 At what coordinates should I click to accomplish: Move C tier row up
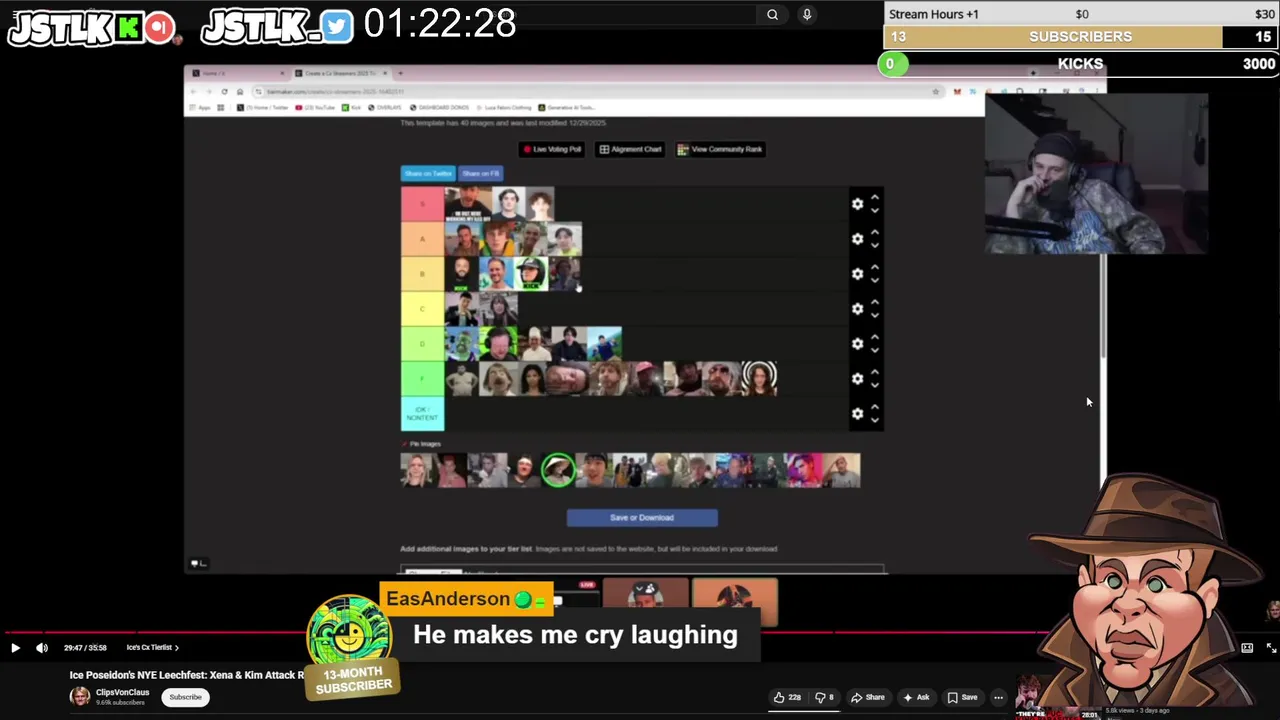pyautogui.click(x=875, y=302)
